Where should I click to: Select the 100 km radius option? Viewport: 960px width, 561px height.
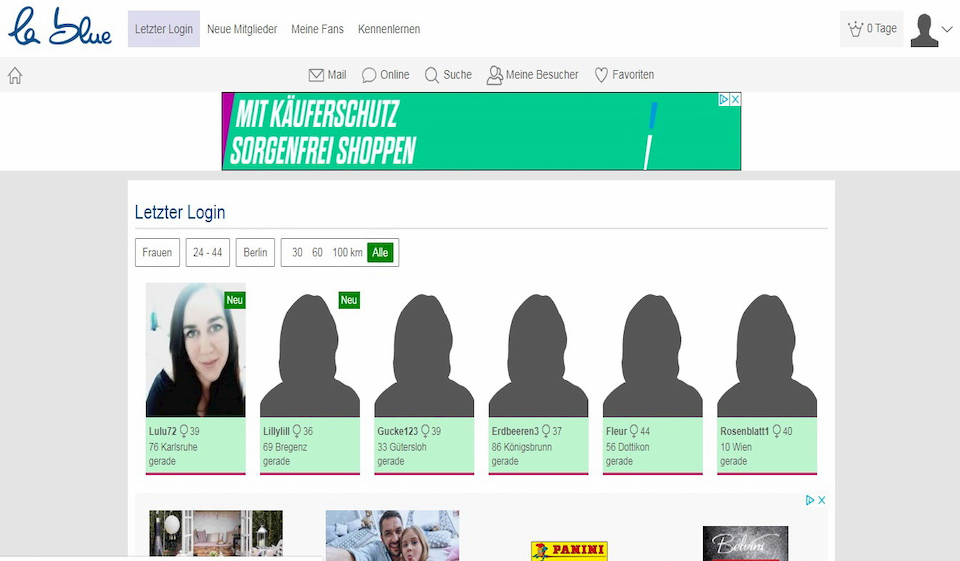347,253
